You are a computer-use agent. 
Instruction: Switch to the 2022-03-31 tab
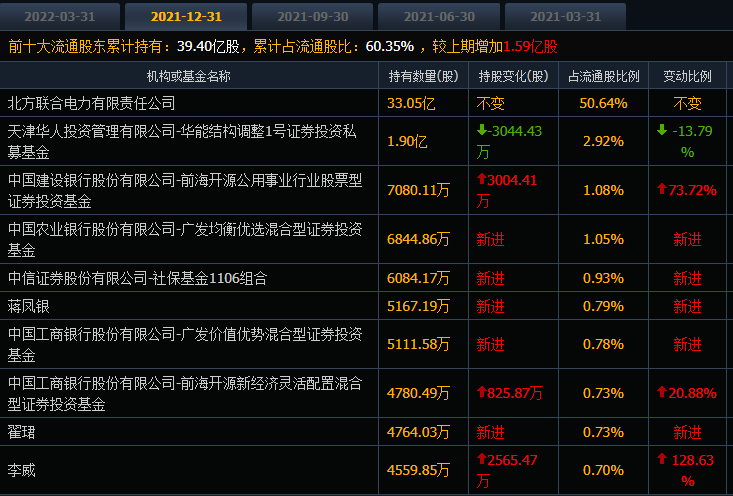pyautogui.click(x=60, y=17)
